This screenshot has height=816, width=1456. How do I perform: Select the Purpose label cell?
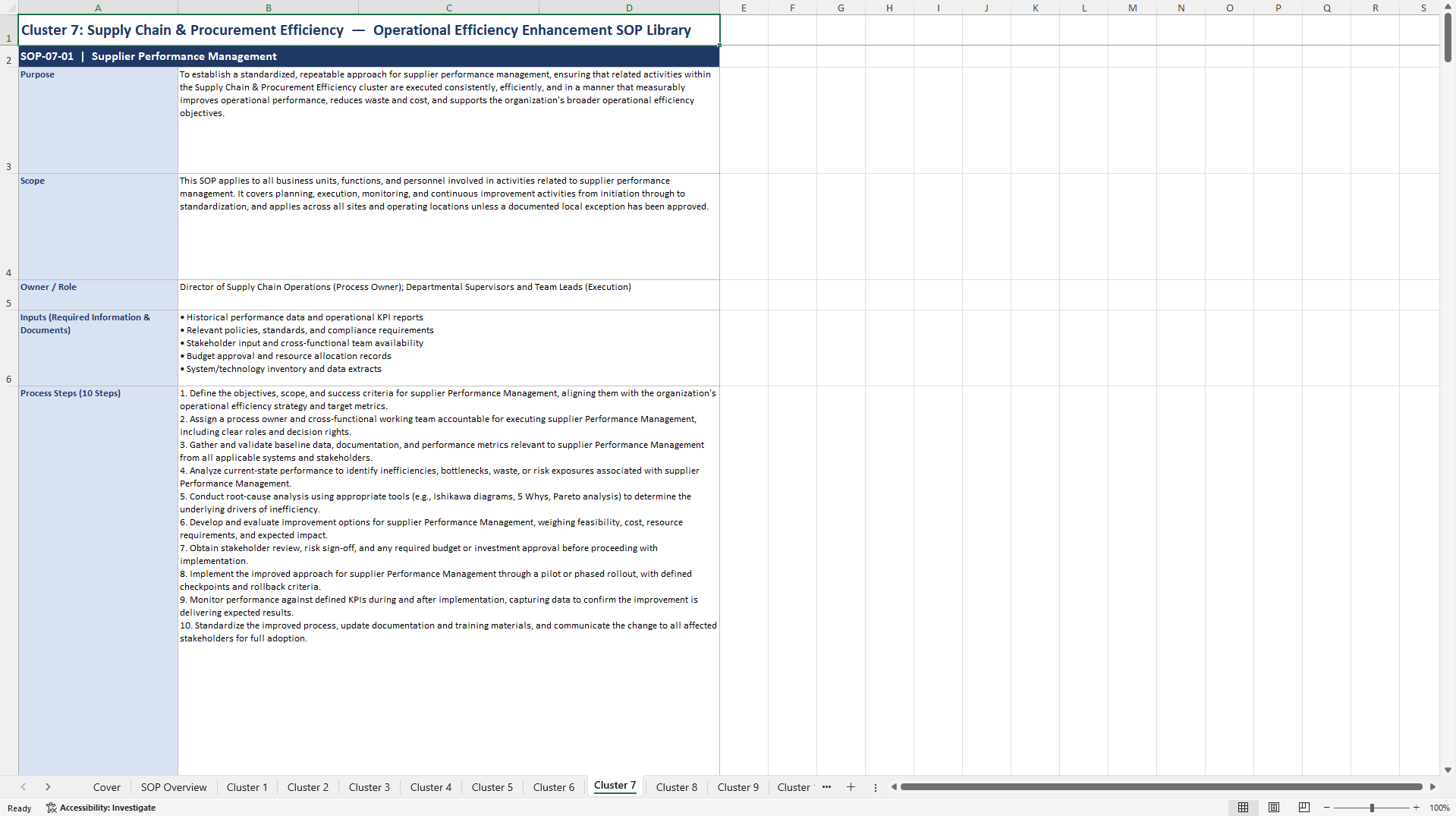(x=98, y=120)
